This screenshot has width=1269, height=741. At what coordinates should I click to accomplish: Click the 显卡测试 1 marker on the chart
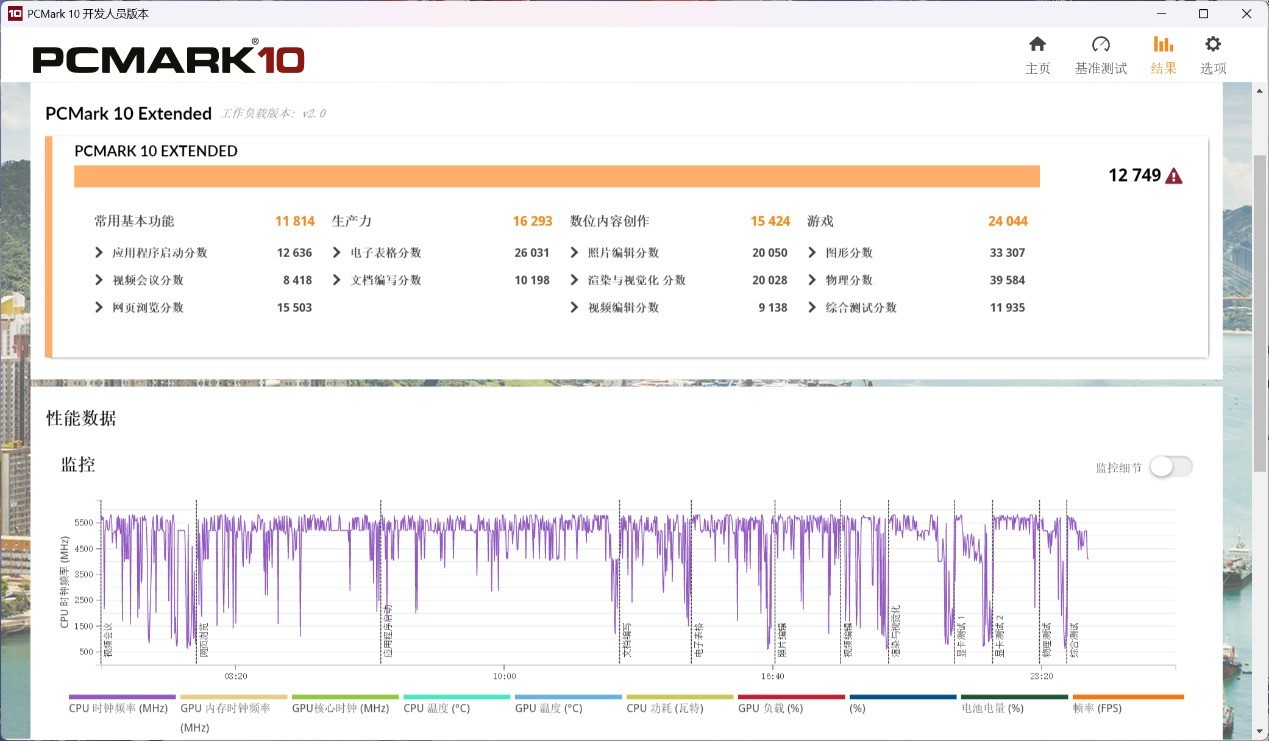tap(960, 638)
